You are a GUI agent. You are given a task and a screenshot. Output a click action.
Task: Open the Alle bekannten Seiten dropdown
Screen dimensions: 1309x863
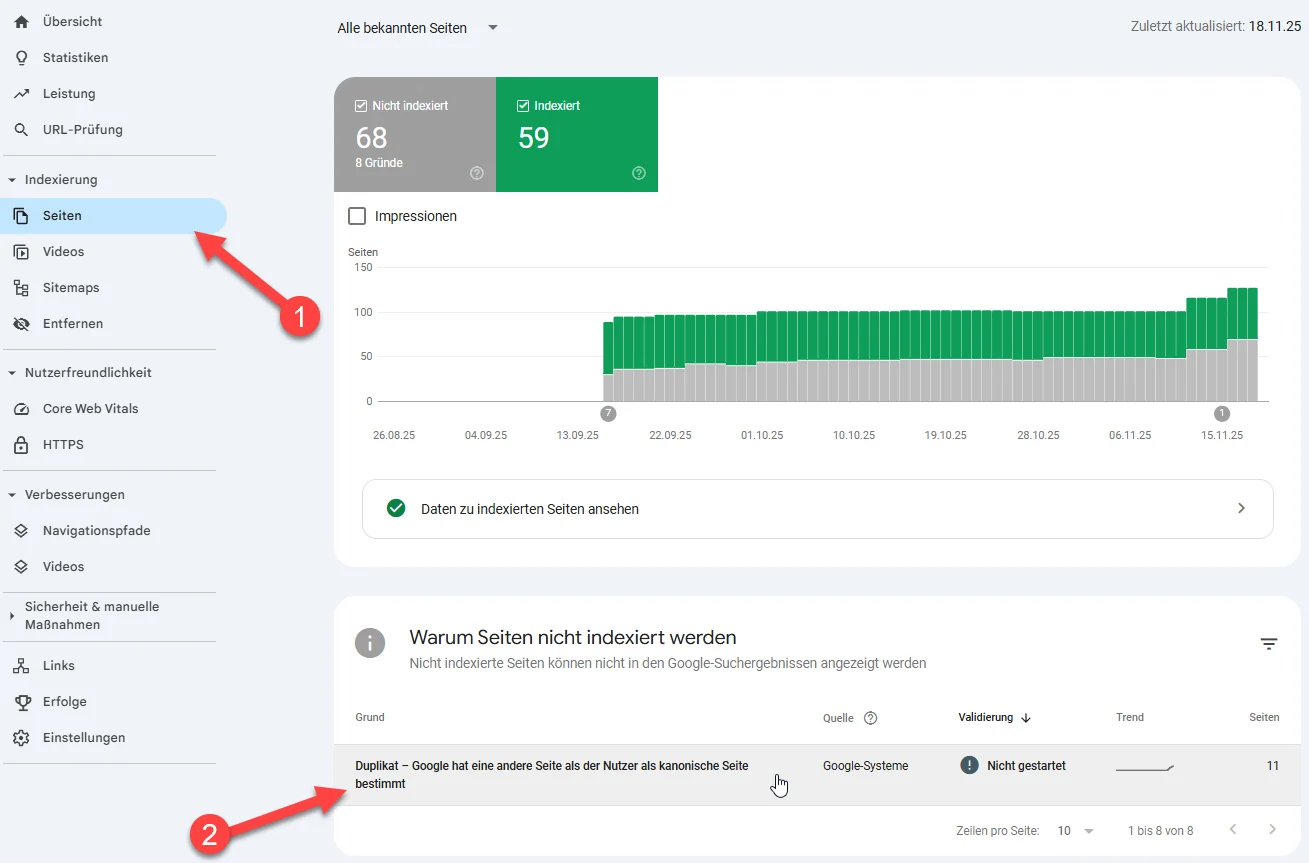click(x=418, y=28)
